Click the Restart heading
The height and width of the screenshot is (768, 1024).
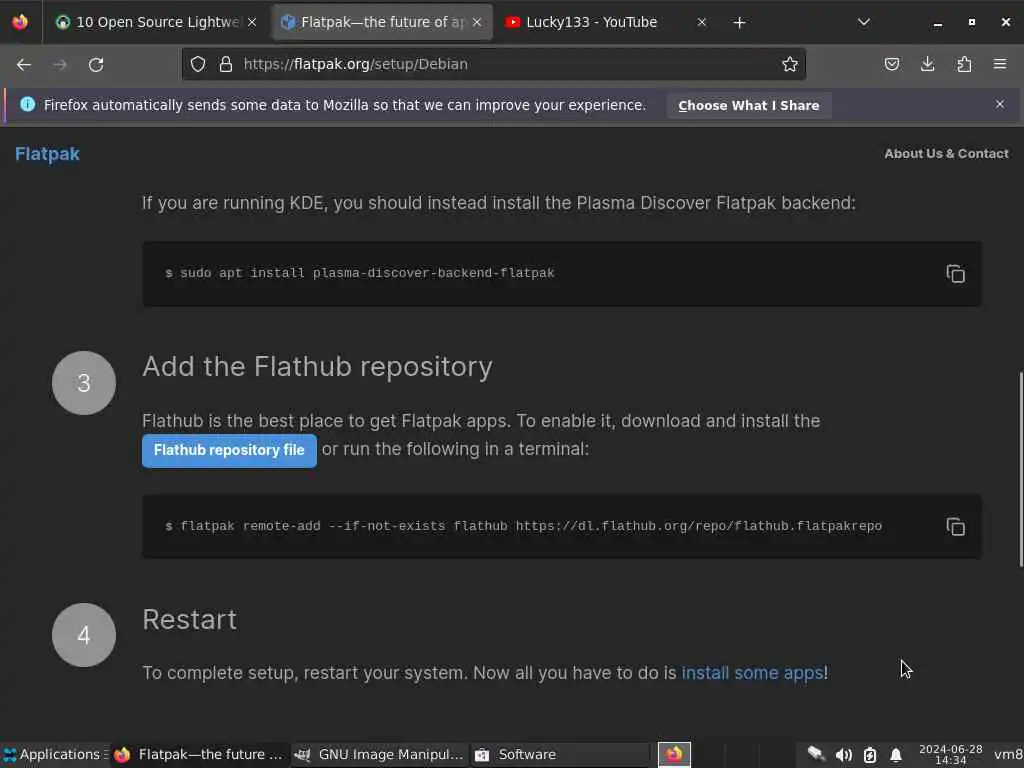coord(189,620)
